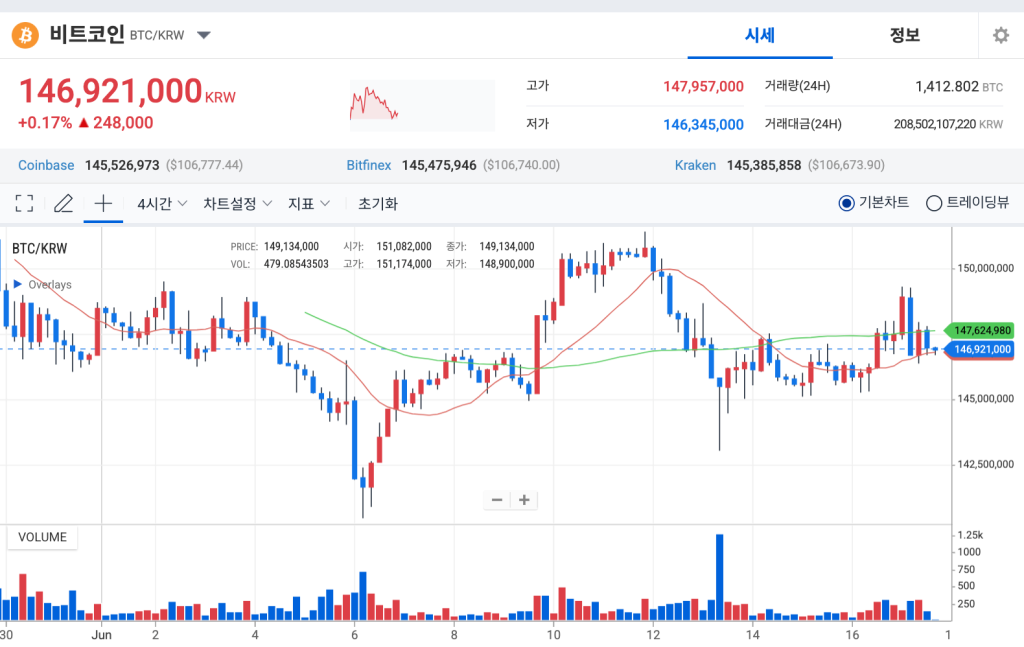This screenshot has width=1024, height=647.
Task: Click the 150,000,000 price axis label
Action: (985, 268)
